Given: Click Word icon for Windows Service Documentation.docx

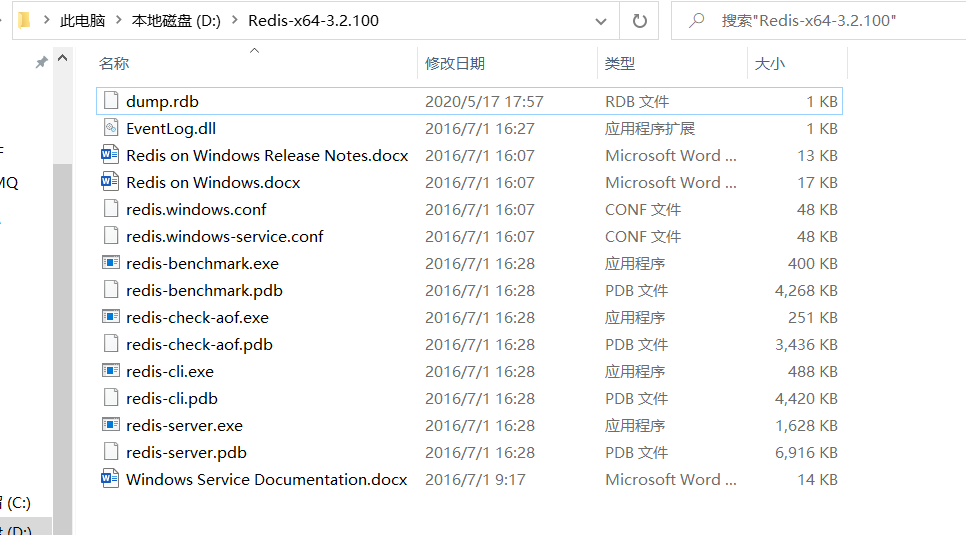Looking at the screenshot, I should point(110,478).
